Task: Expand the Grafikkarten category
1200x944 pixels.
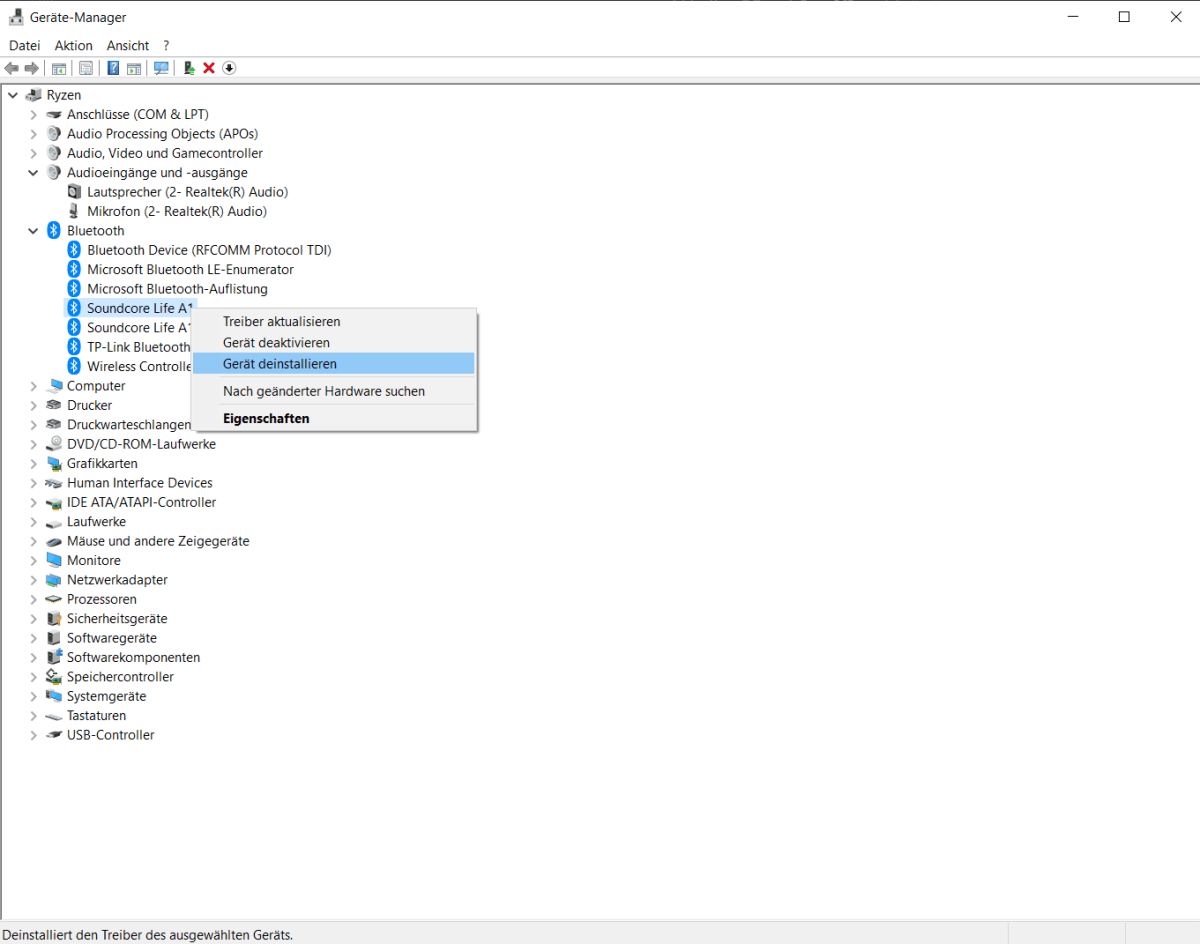Action: pos(32,463)
